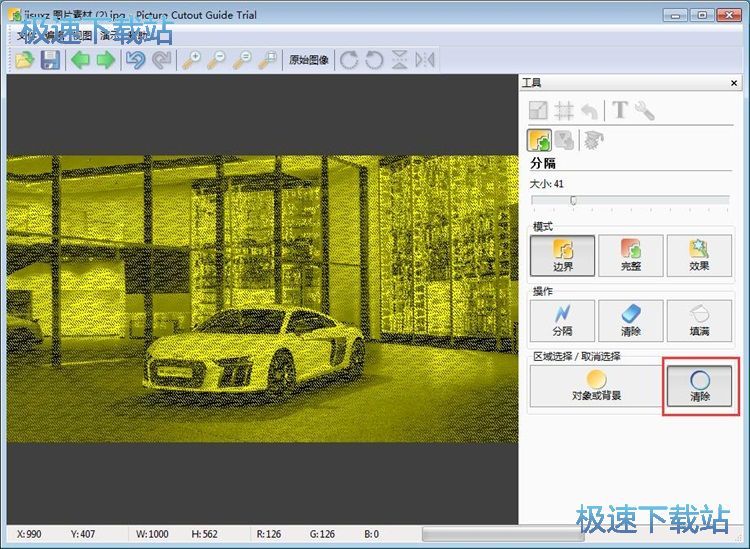Undo the last action in the toolbar
Screen dimensions: 750x549
click(x=135, y=60)
